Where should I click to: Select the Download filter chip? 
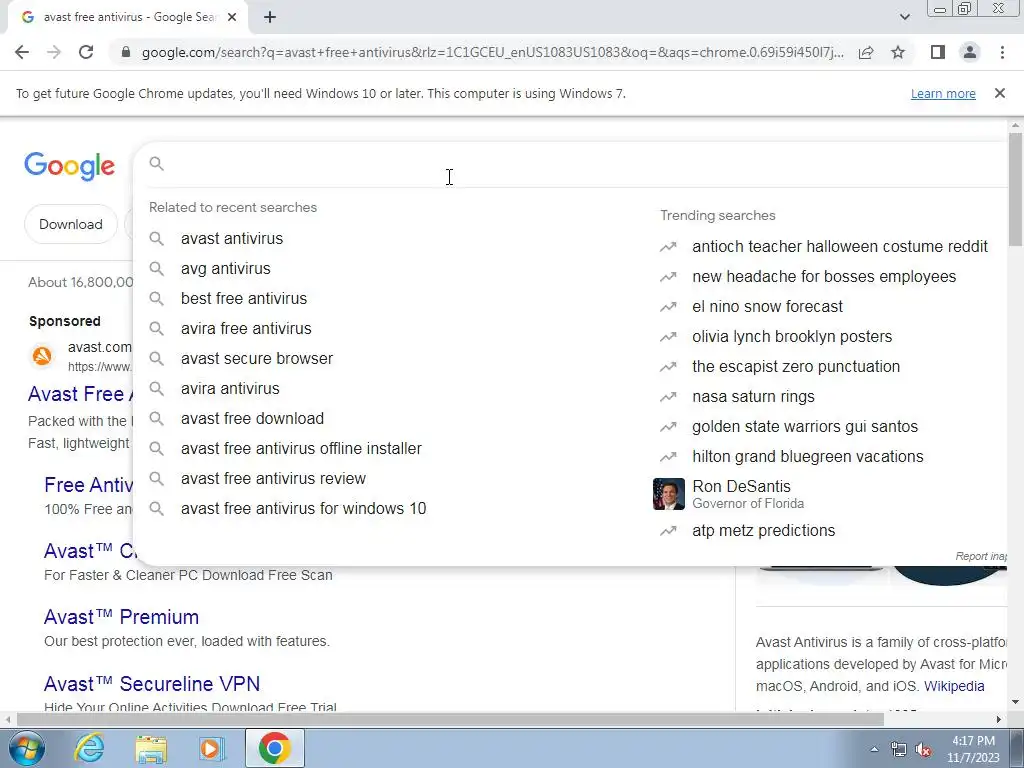click(x=71, y=224)
